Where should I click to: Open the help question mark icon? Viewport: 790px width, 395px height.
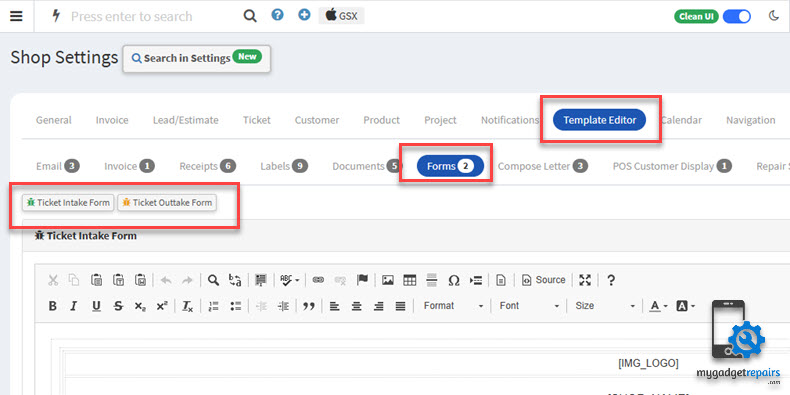coord(277,15)
